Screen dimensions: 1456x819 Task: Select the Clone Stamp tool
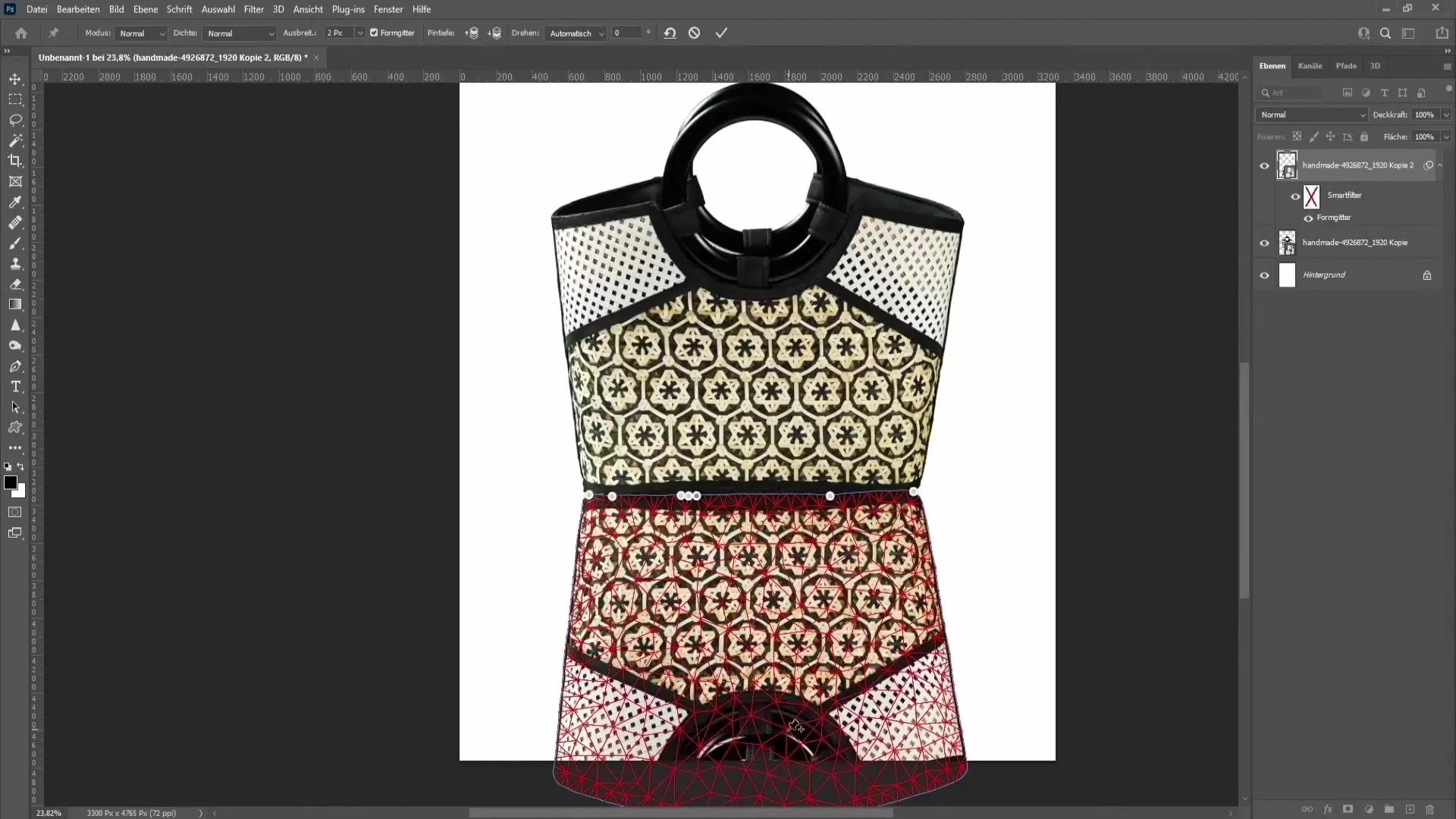[15, 263]
